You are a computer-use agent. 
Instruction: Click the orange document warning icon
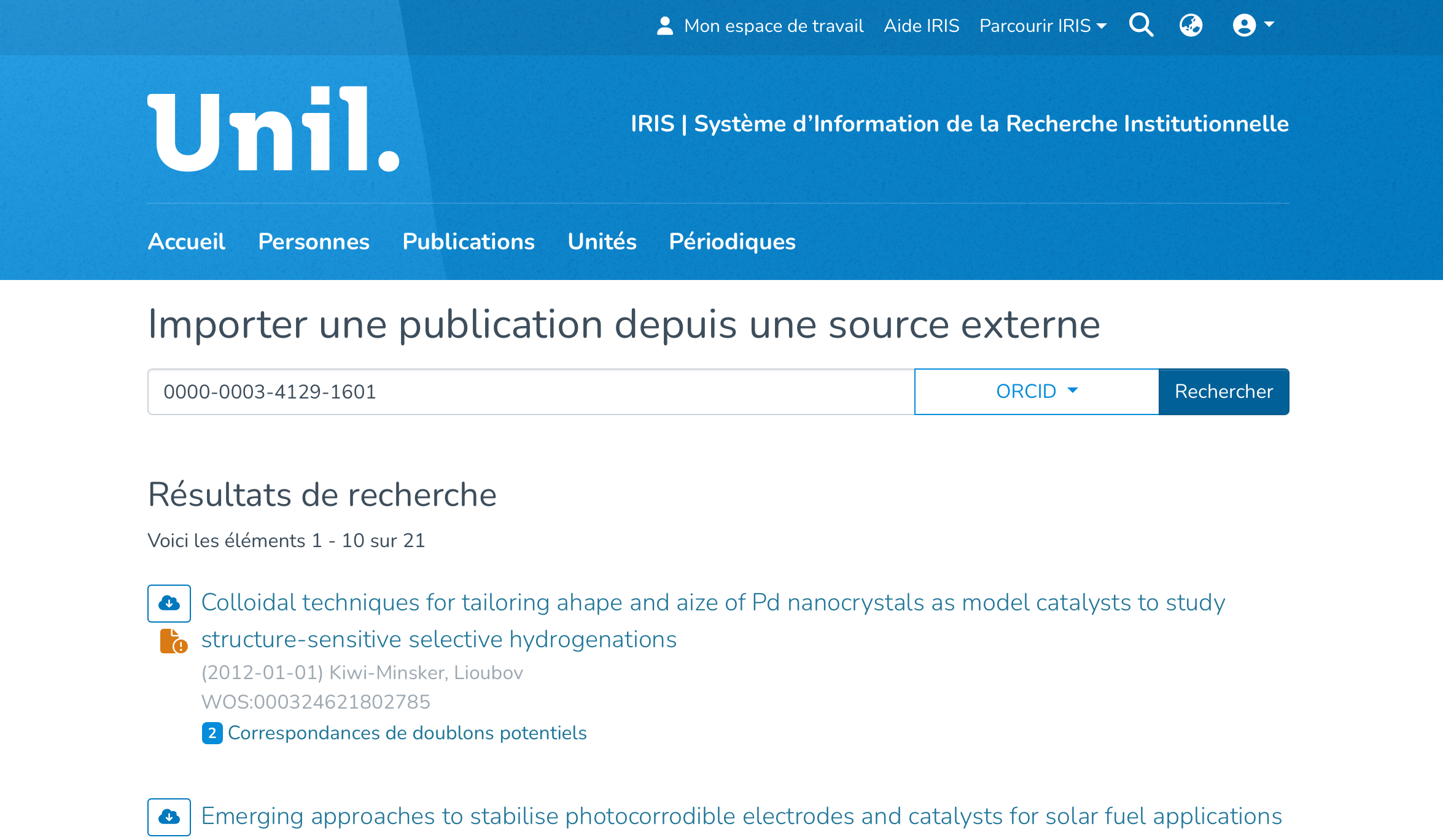coord(173,642)
